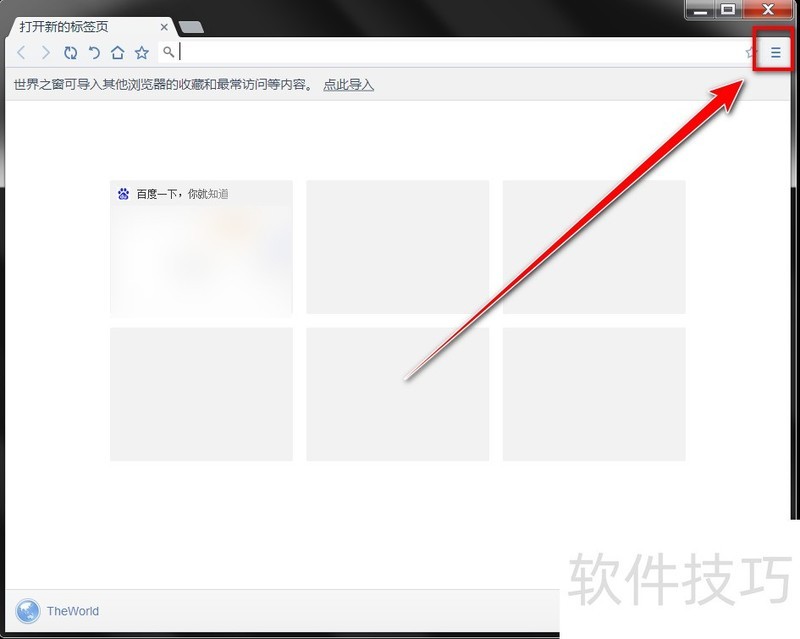Click the empty bottom-right speed dial tile

pos(594,394)
